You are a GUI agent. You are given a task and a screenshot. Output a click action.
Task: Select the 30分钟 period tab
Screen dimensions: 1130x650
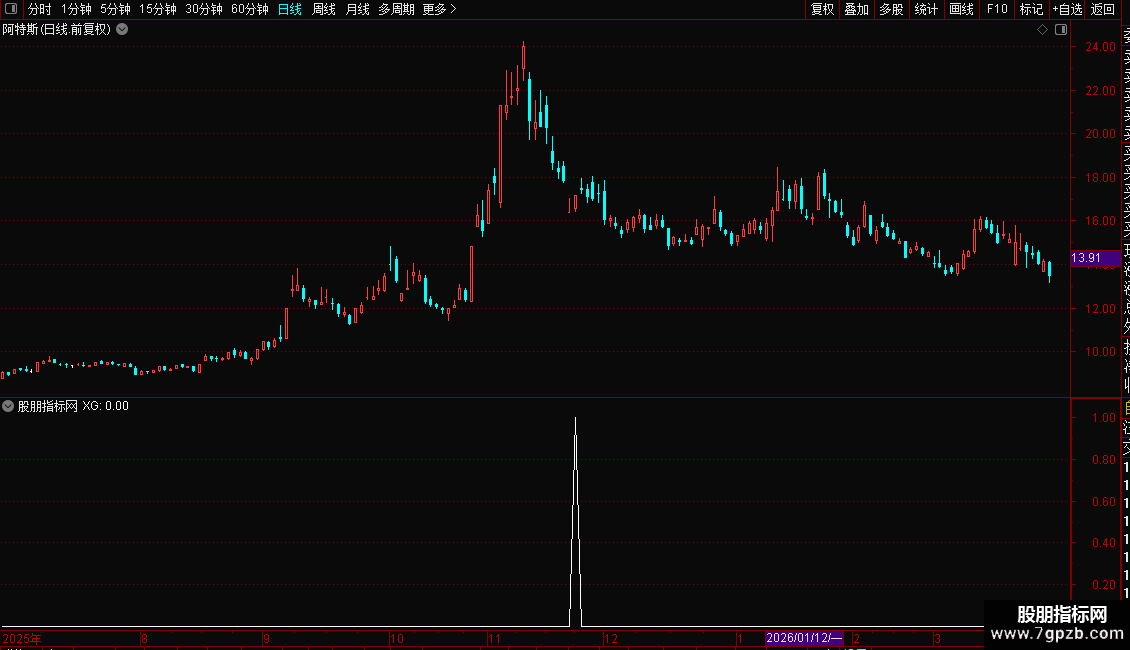pos(203,9)
